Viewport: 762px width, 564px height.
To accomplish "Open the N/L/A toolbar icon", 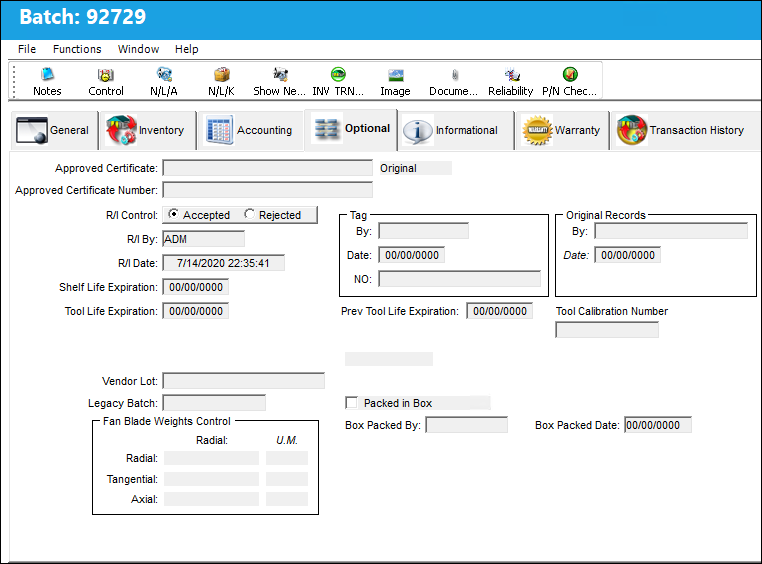I will 164,81.
